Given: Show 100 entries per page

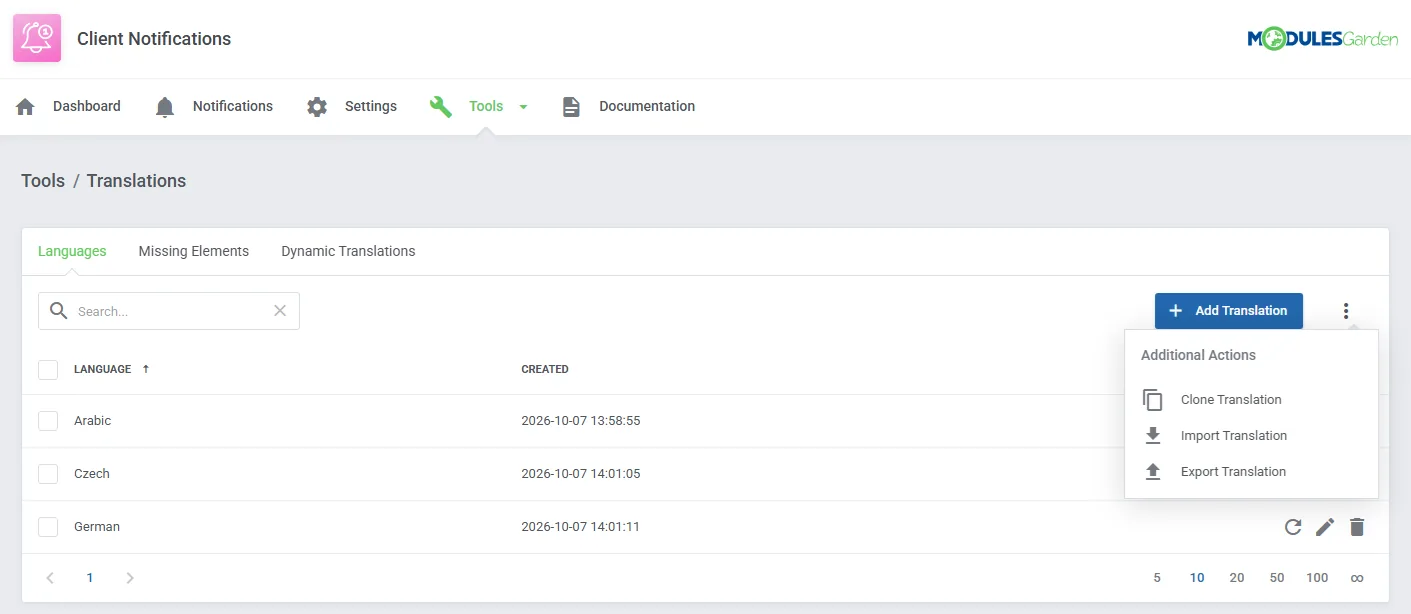Looking at the screenshot, I should tap(1317, 578).
